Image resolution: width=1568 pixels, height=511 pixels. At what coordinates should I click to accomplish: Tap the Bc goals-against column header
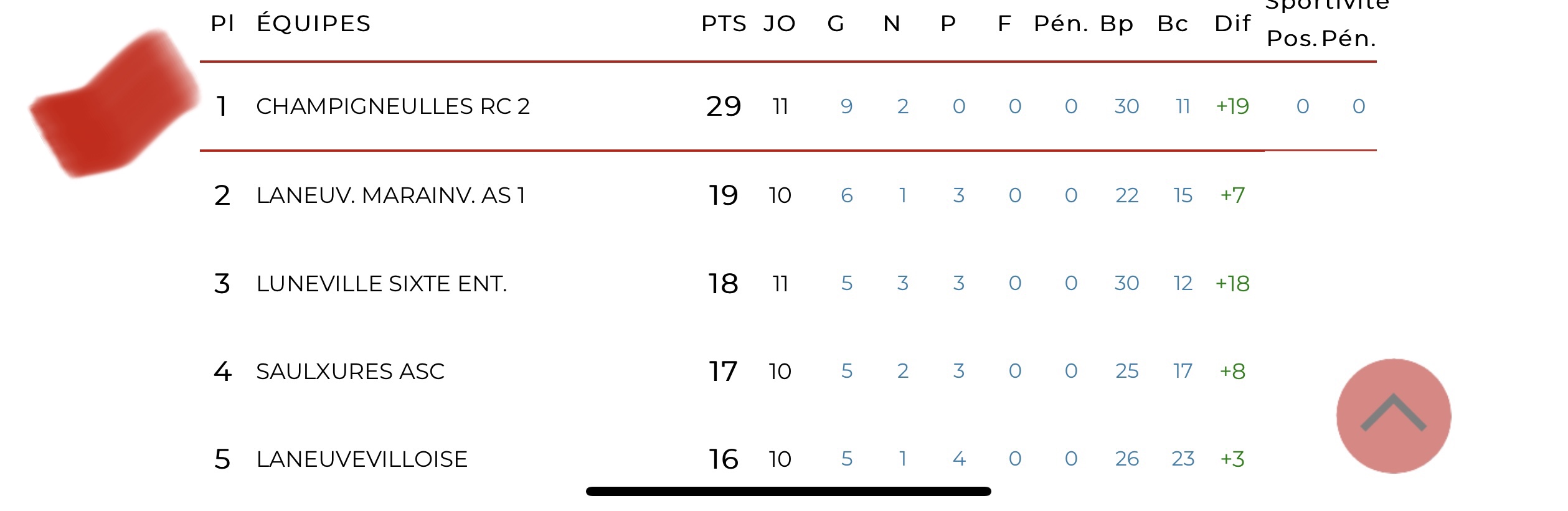pyautogui.click(x=1172, y=24)
